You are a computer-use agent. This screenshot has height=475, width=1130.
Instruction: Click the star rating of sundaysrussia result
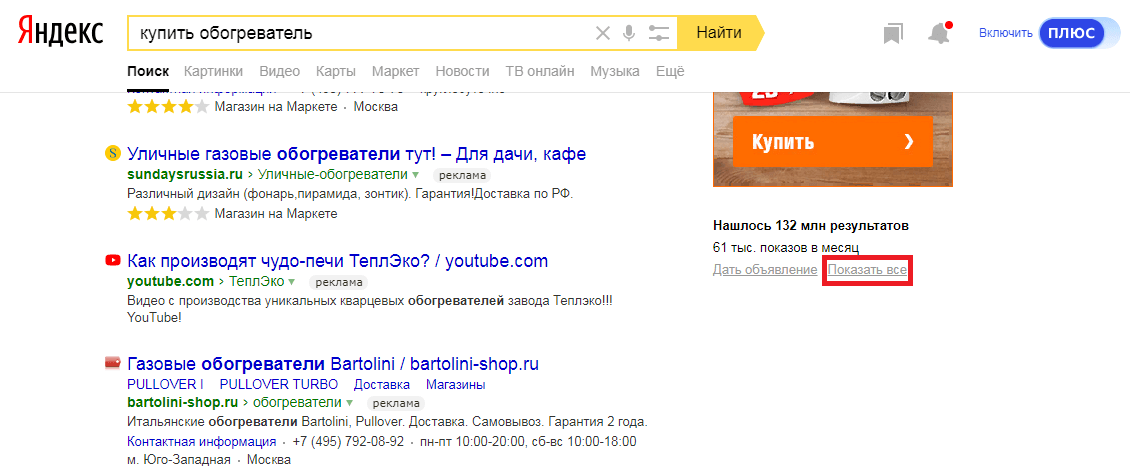click(x=168, y=213)
